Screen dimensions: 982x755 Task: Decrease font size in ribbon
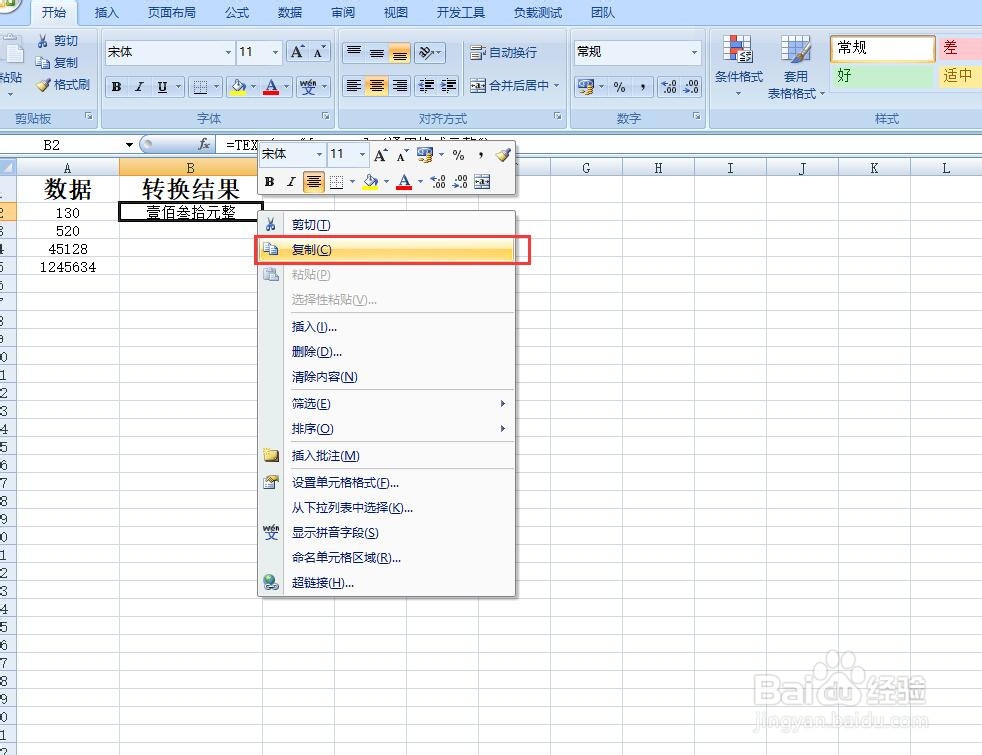coord(319,52)
